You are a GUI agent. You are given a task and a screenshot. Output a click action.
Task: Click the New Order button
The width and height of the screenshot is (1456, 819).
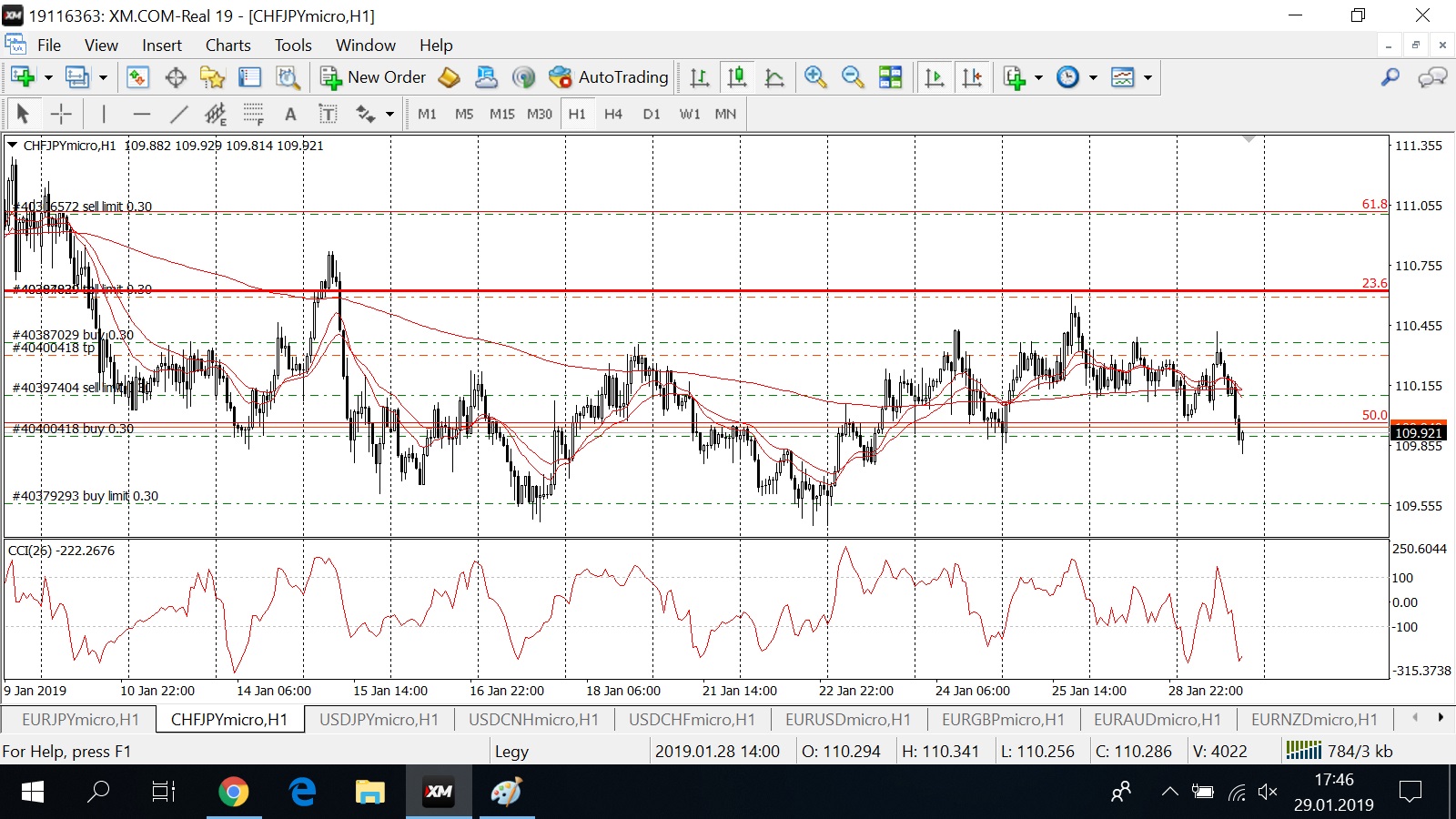point(373,77)
